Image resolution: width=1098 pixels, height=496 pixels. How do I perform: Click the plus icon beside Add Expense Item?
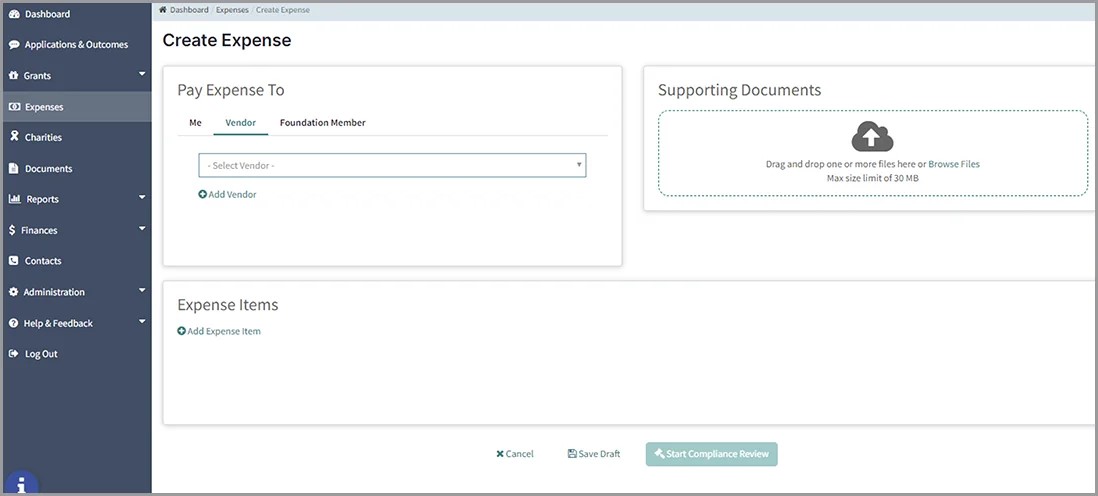(x=181, y=331)
